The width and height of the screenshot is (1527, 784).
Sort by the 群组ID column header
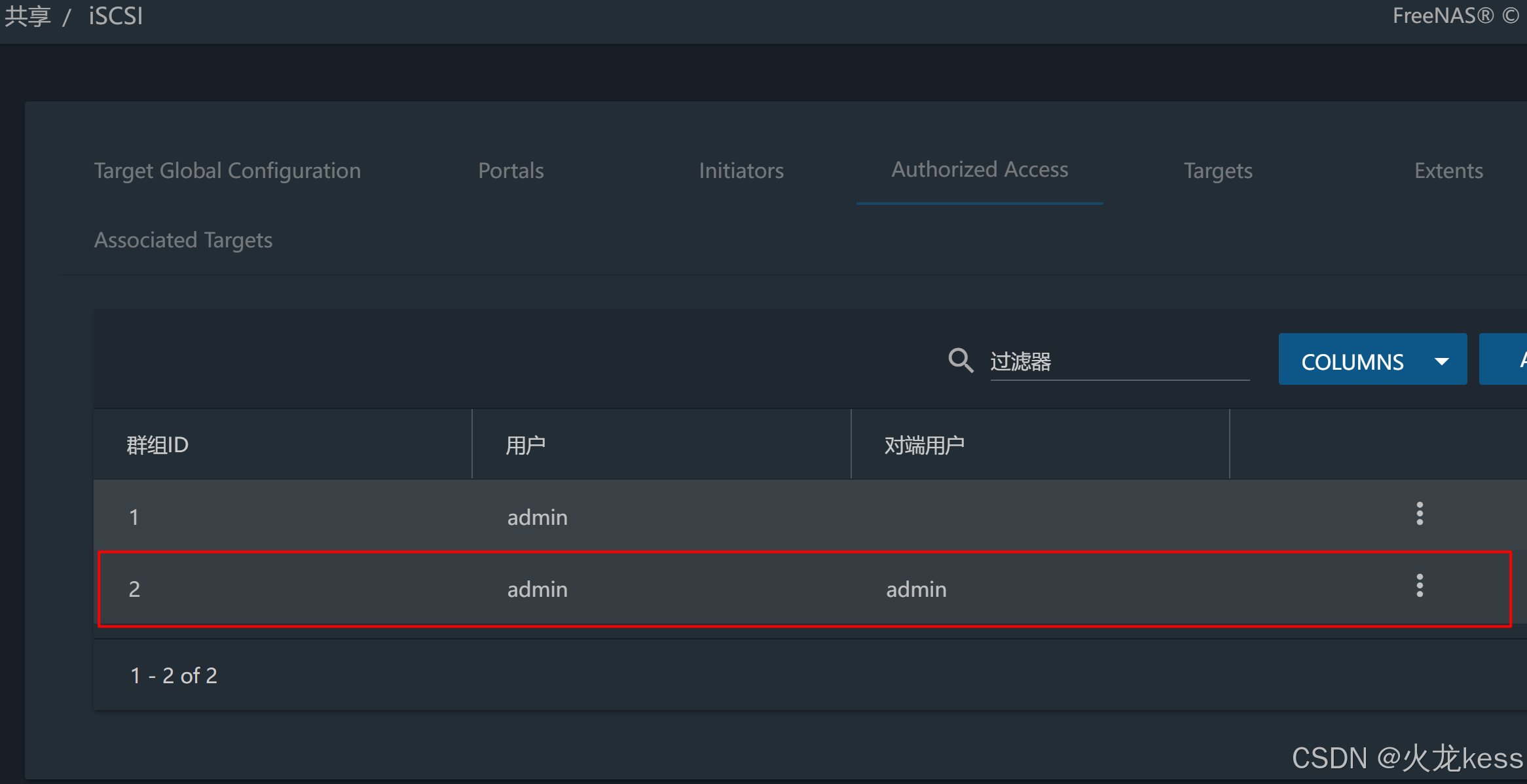pyautogui.click(x=157, y=445)
